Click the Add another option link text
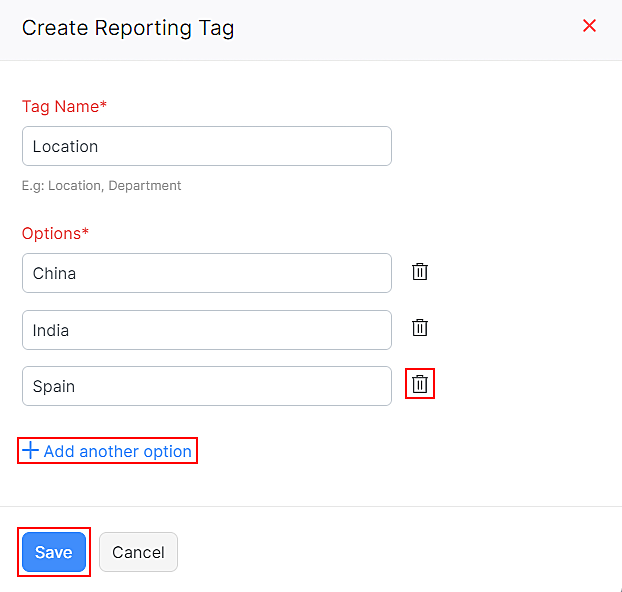The width and height of the screenshot is (622, 592). (x=118, y=452)
